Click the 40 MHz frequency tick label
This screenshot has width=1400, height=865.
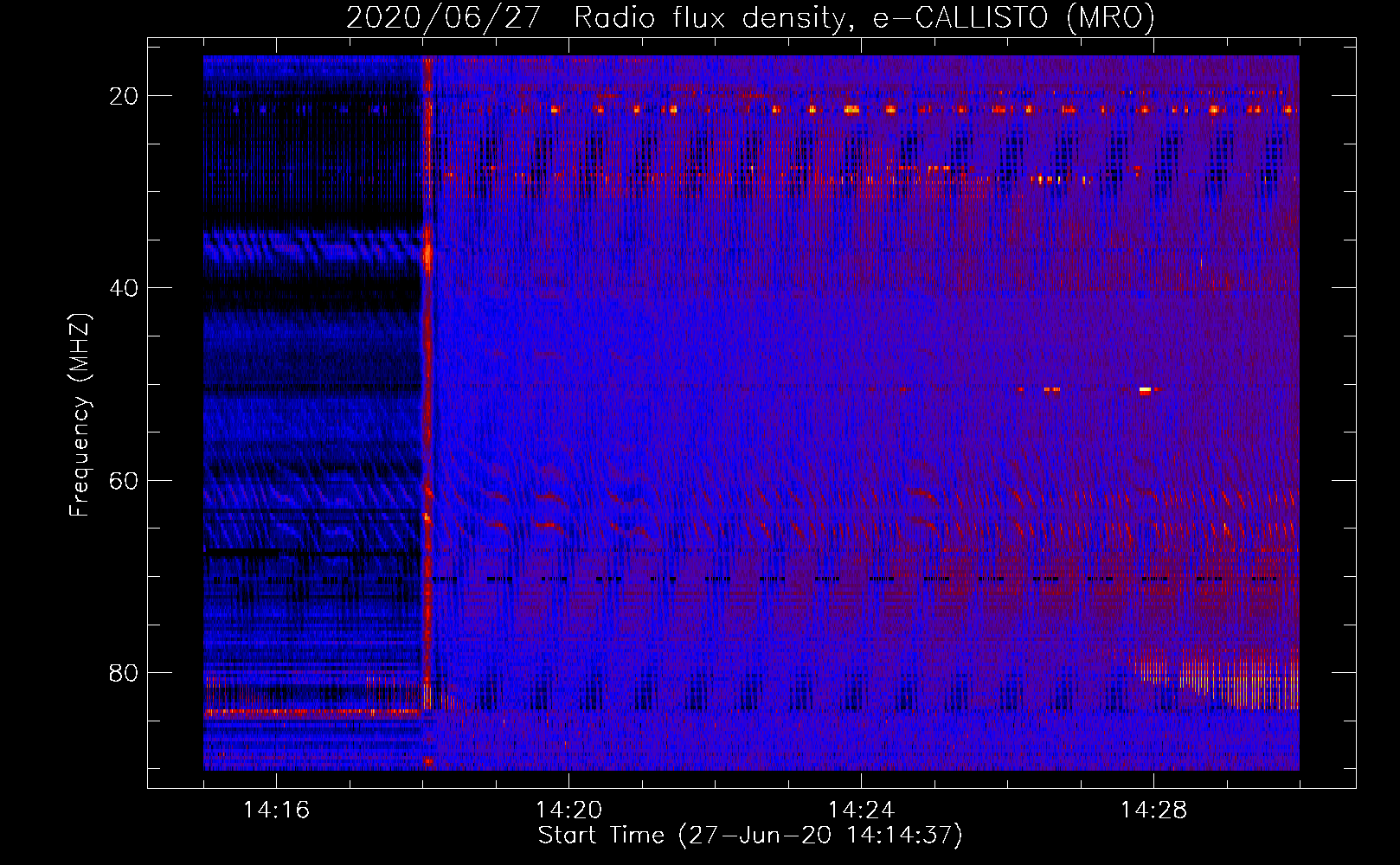tap(124, 288)
